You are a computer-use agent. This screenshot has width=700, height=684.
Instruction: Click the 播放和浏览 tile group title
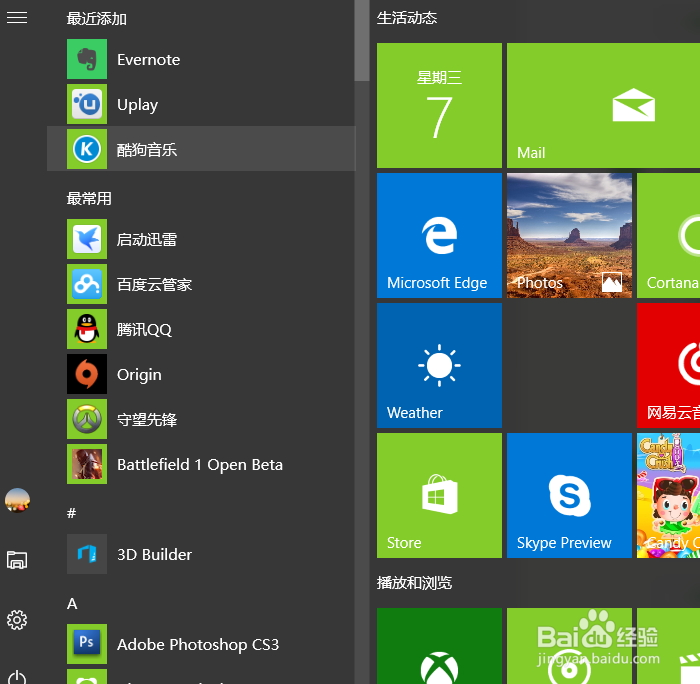[414, 583]
